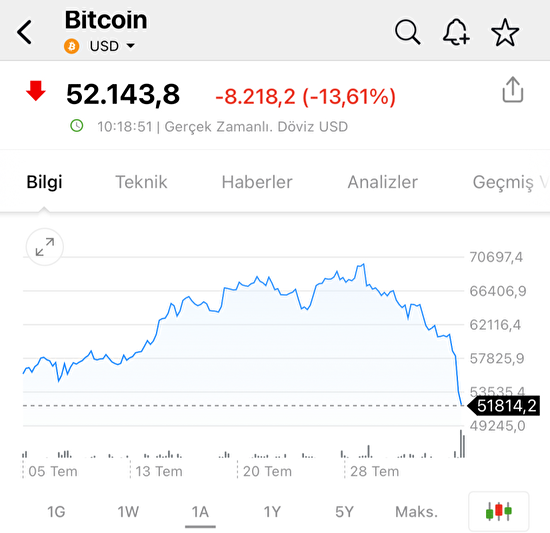Open the USD currency dropdown
The height and width of the screenshot is (533, 550).
click(x=112, y=46)
